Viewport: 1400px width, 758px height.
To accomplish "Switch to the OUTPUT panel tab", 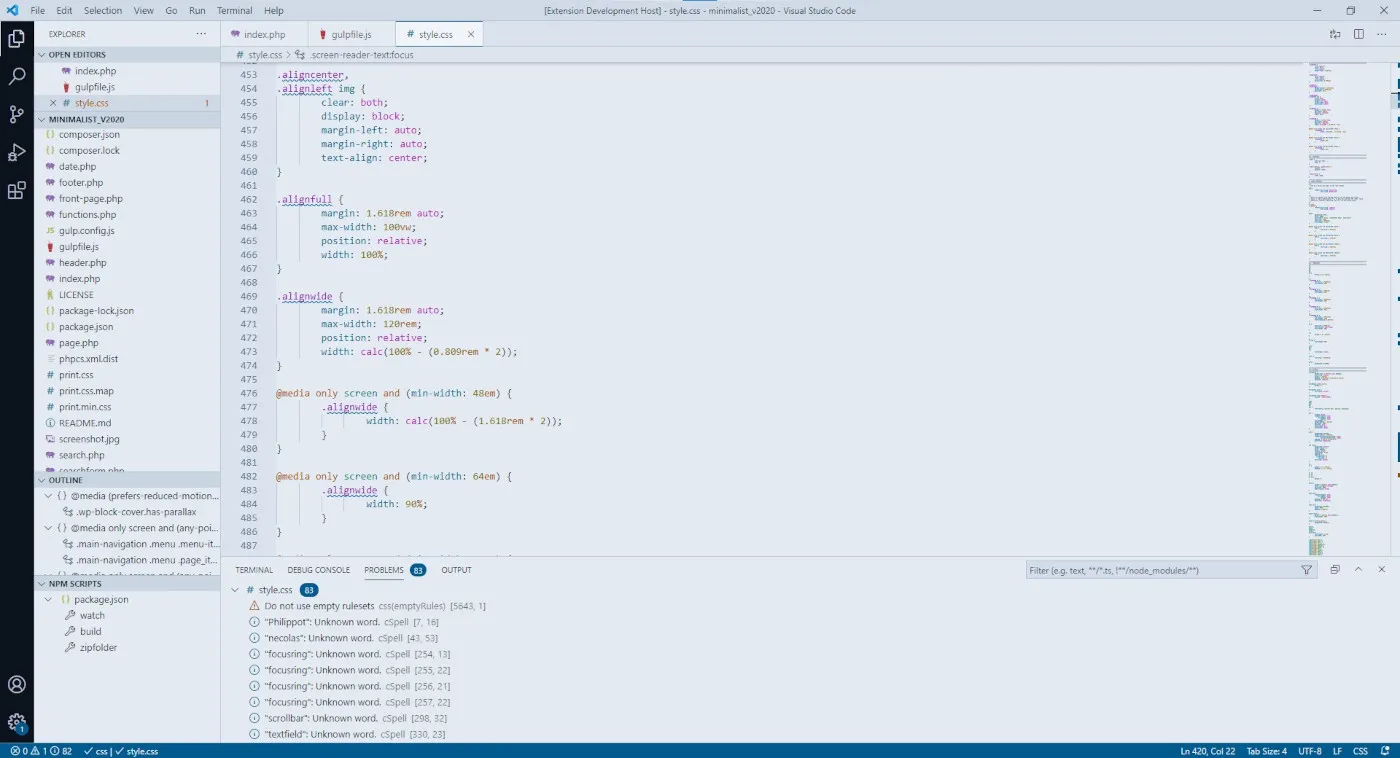I will tap(456, 570).
